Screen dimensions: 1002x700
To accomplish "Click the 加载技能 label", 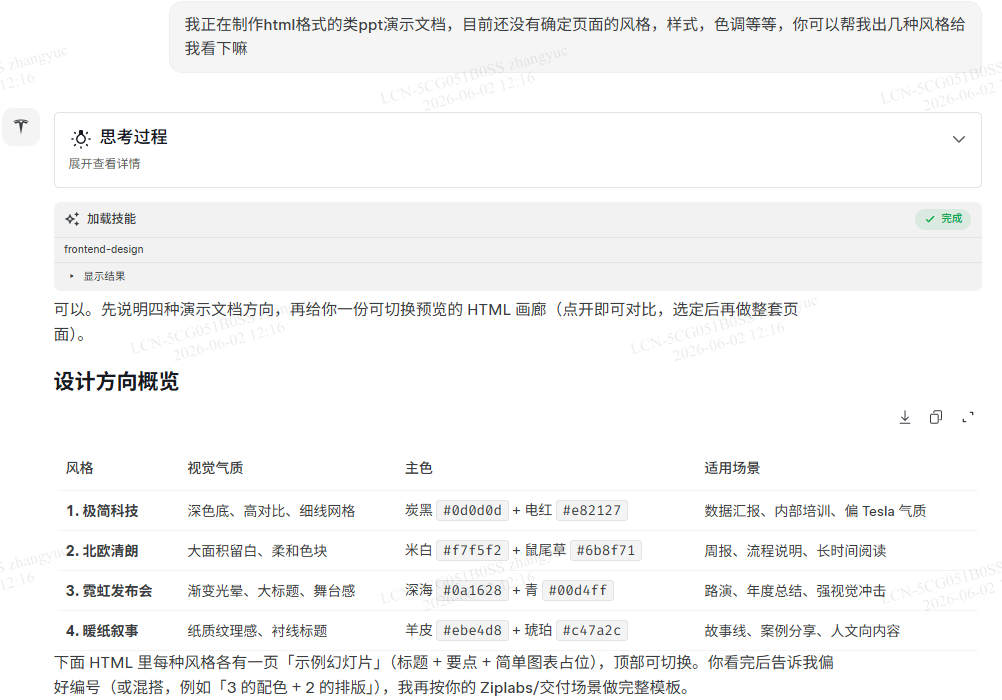I will 111,219.
